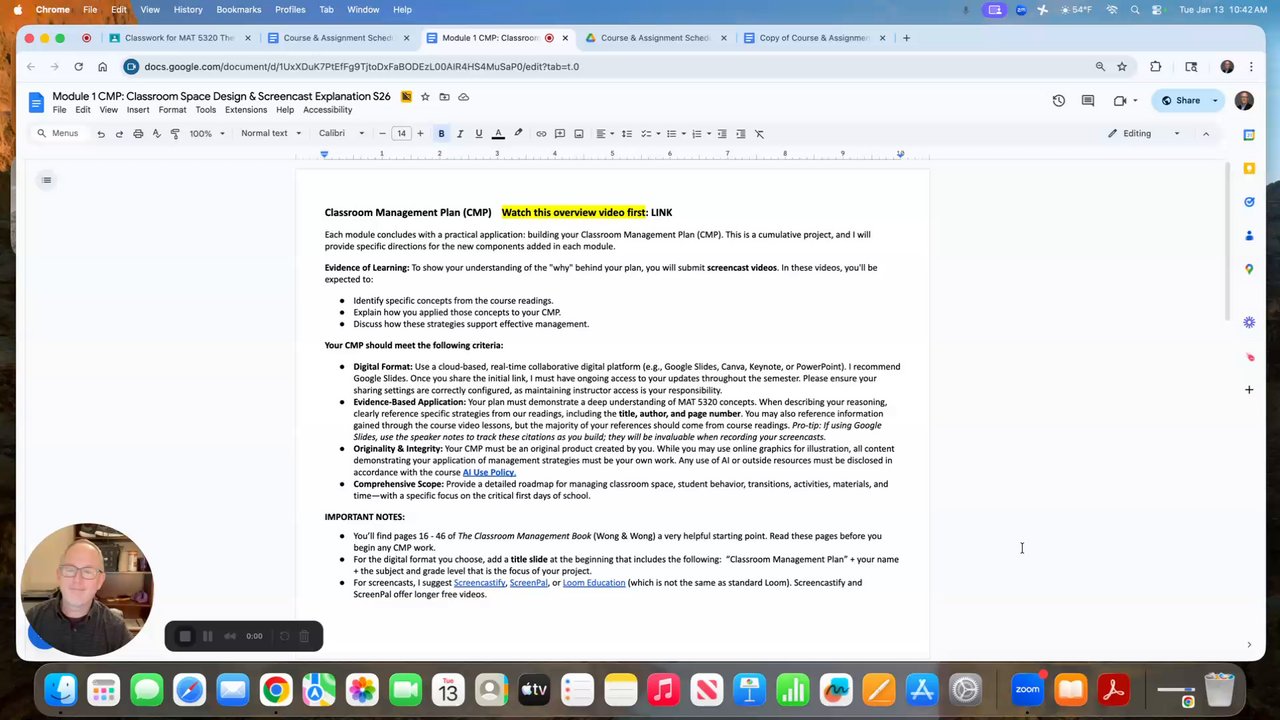Click the Share button
1280x720 pixels.
tap(1180, 100)
